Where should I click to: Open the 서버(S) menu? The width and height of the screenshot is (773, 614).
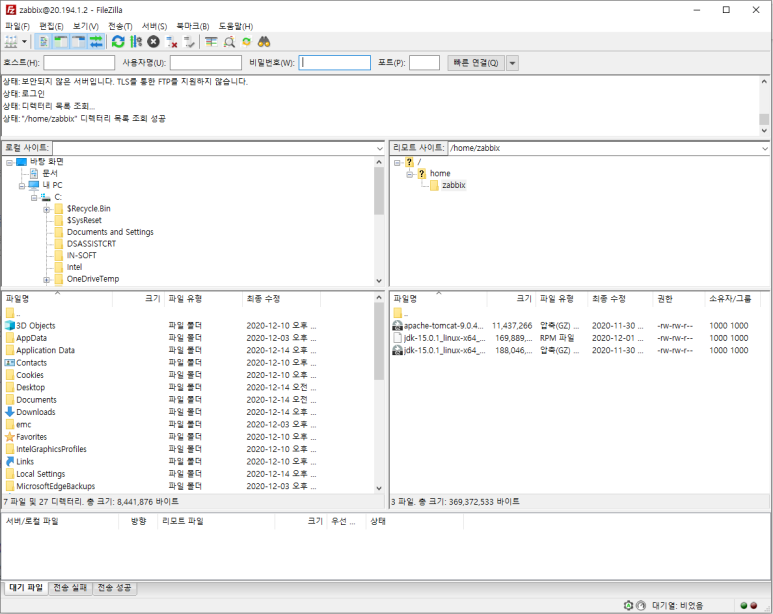pyautogui.click(x=154, y=26)
